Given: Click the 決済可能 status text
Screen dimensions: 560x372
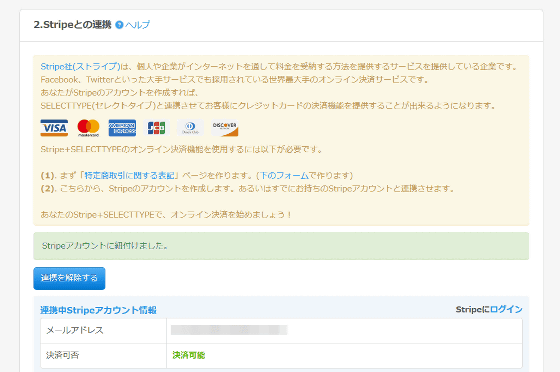Looking at the screenshot, I should point(189,355).
